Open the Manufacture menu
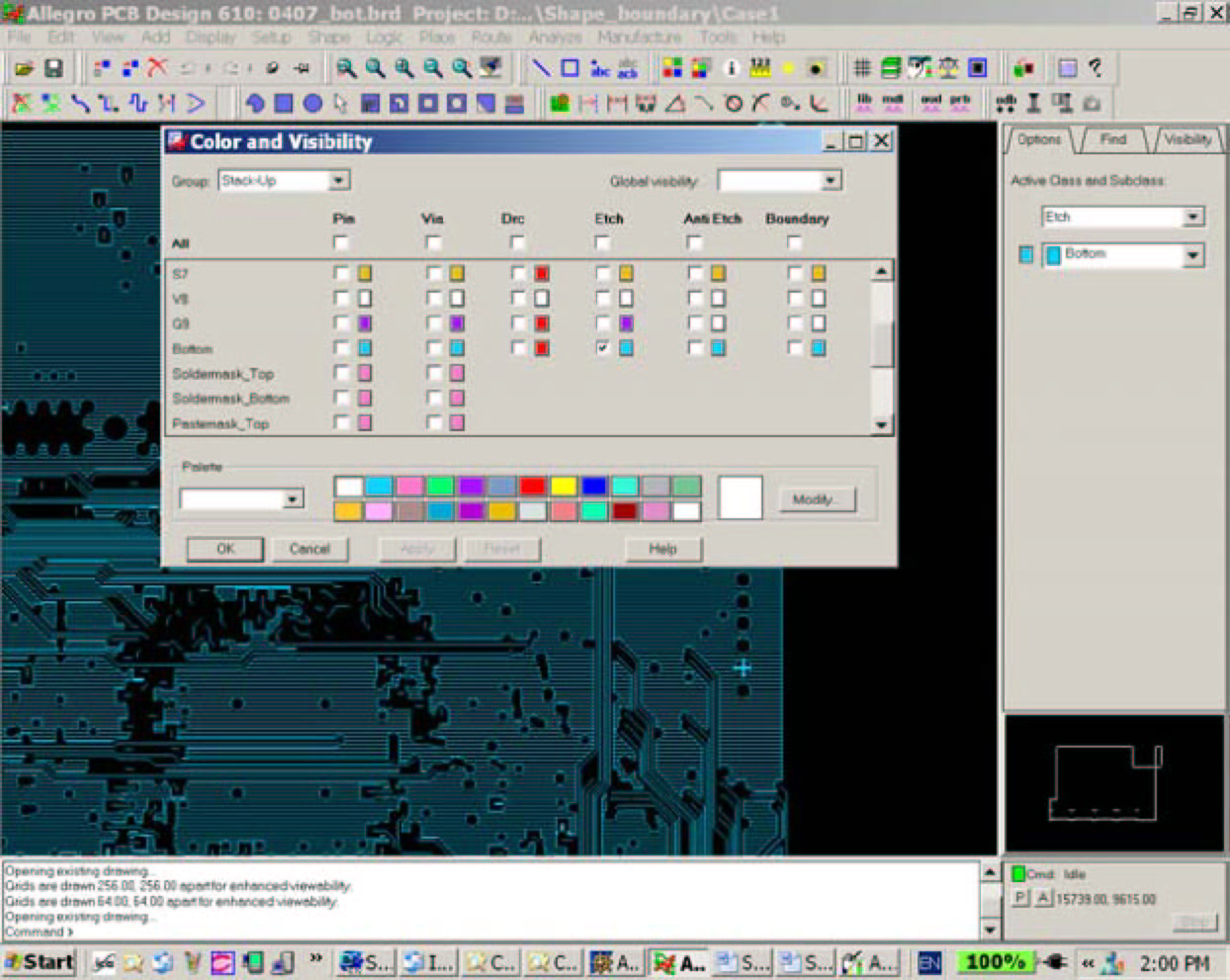This screenshot has width=1230, height=980. pyautogui.click(x=640, y=37)
